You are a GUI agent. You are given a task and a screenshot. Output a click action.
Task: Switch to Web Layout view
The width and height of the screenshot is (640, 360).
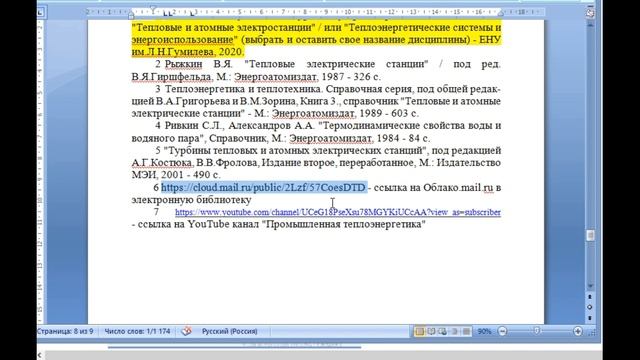[x=443, y=331]
